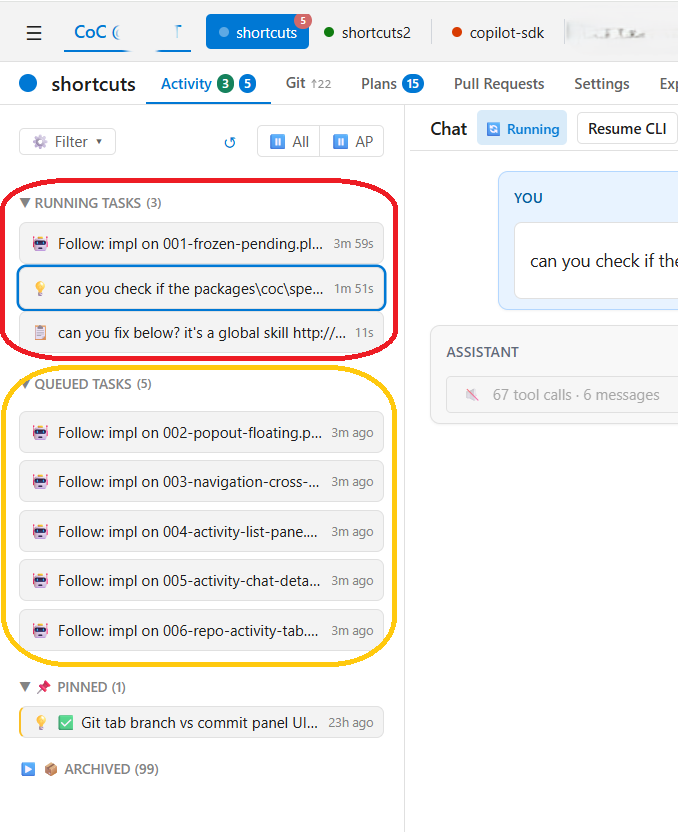Select the 'can you check if the packages' task
Image resolution: width=678 pixels, height=832 pixels.
click(x=202, y=288)
